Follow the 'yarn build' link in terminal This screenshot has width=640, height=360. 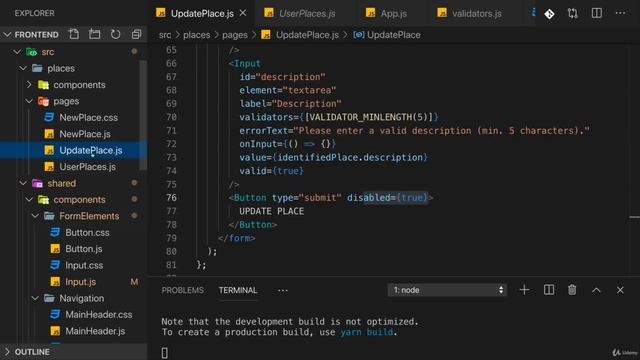[367, 332]
